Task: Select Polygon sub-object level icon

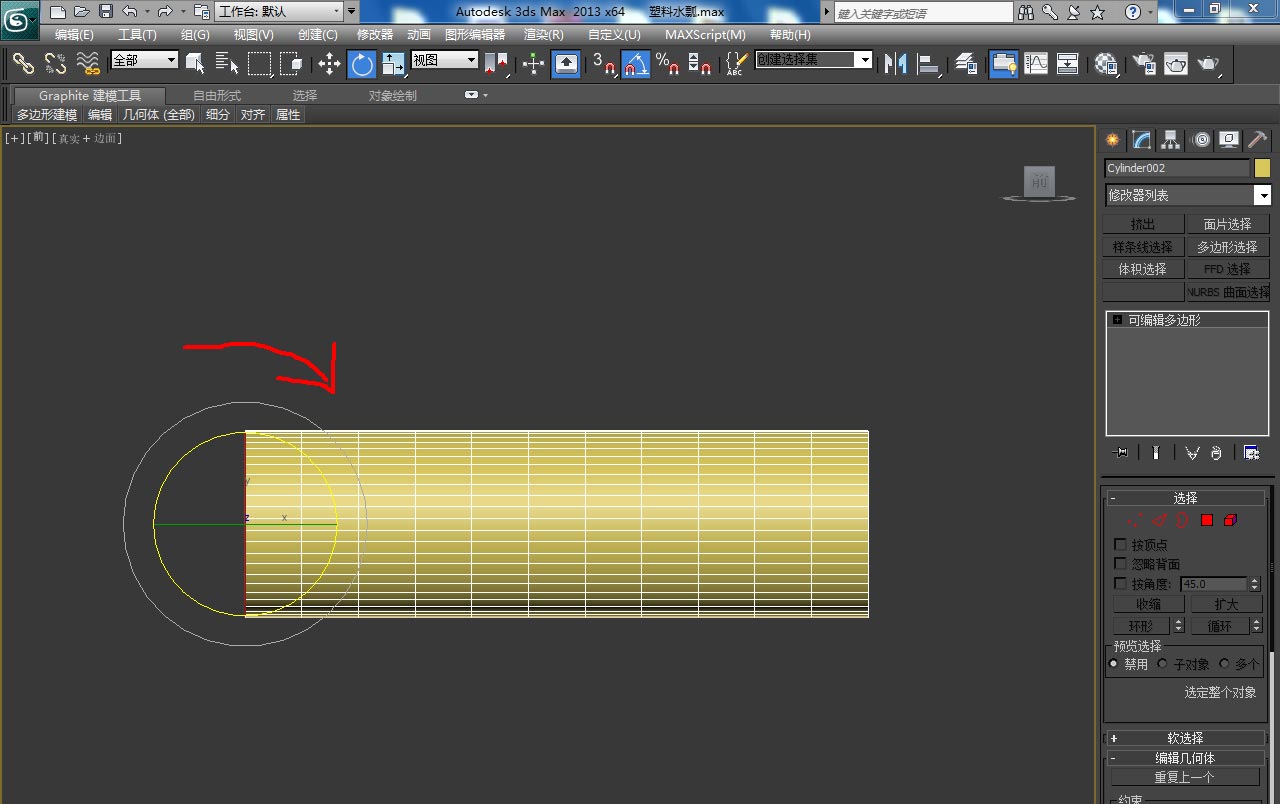Action: click(1206, 520)
